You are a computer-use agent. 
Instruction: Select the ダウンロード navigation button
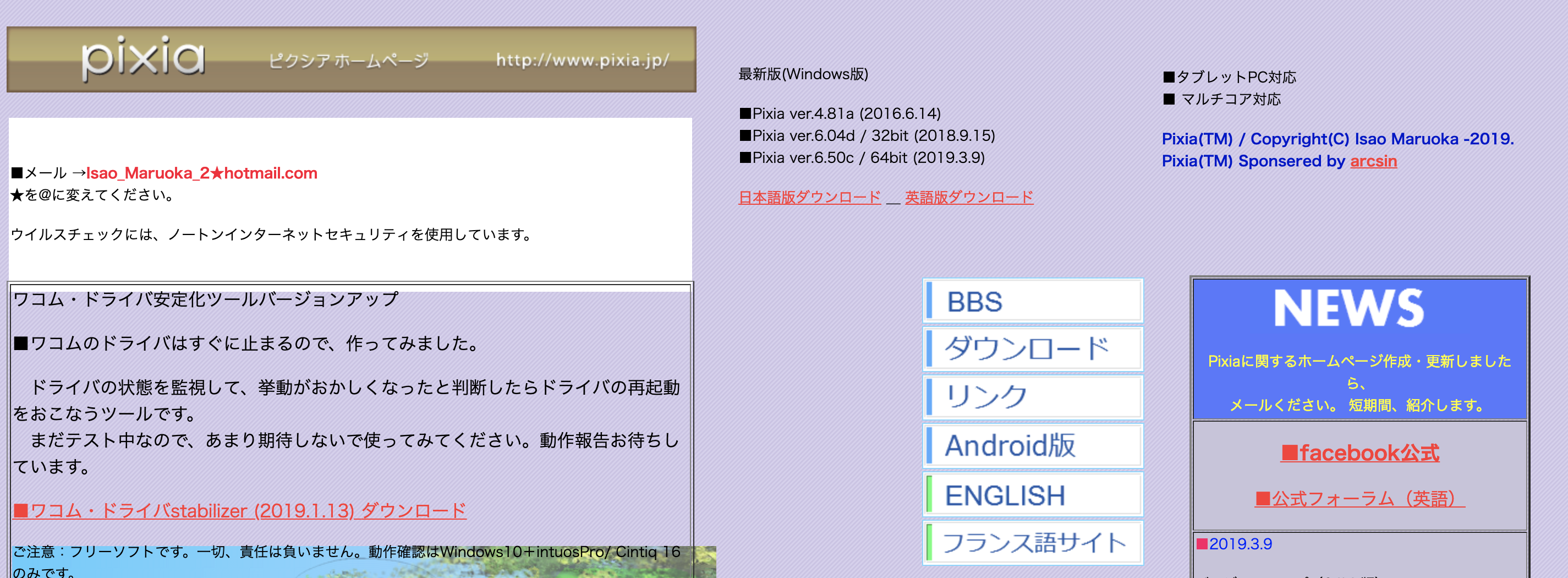[1033, 349]
